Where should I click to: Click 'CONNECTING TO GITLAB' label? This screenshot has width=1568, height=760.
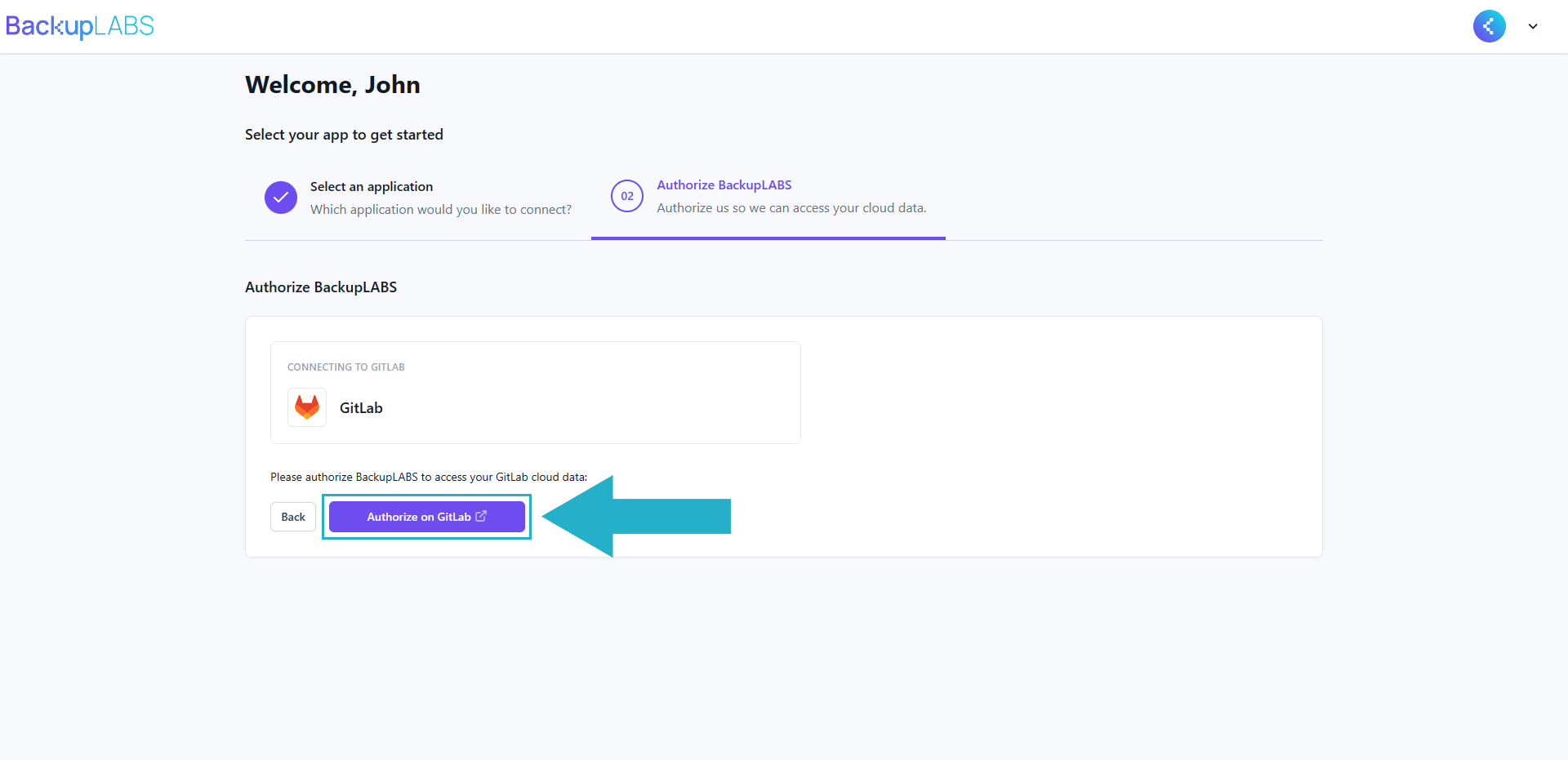point(346,367)
